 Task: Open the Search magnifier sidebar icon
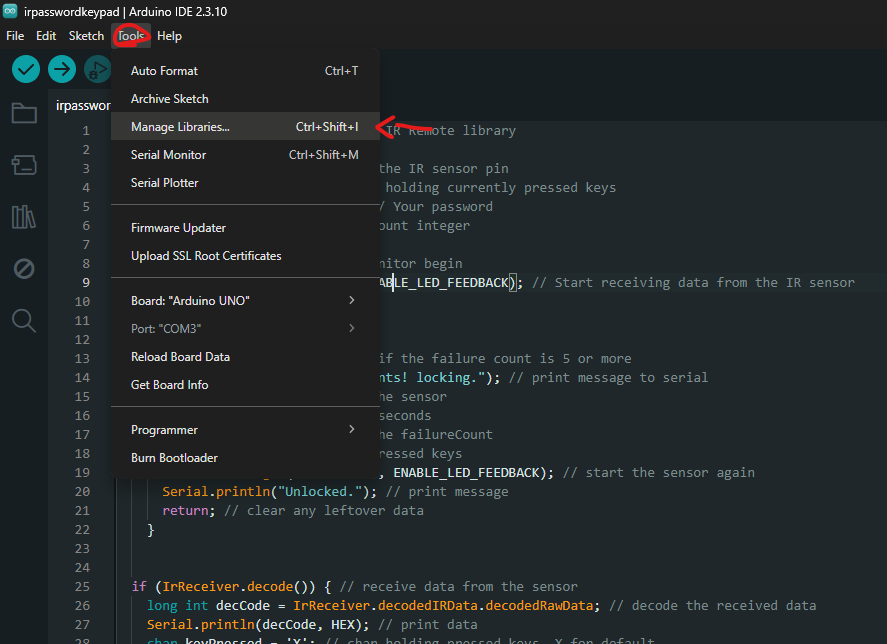pyautogui.click(x=24, y=321)
